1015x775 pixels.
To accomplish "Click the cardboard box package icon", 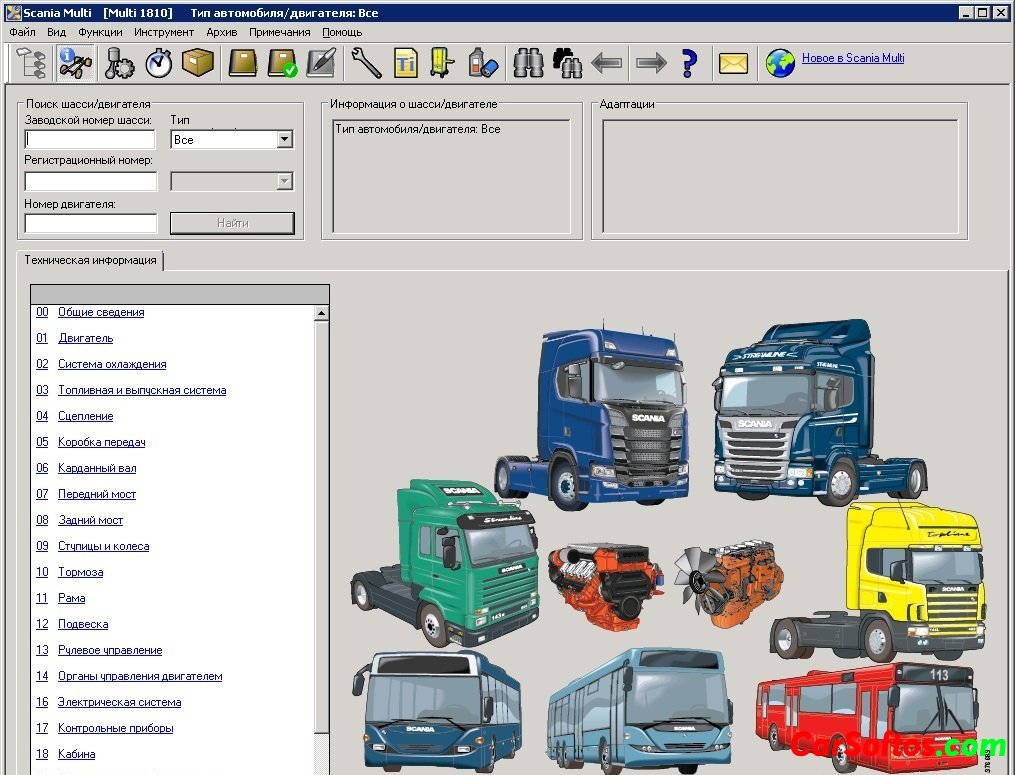I will tap(198, 63).
